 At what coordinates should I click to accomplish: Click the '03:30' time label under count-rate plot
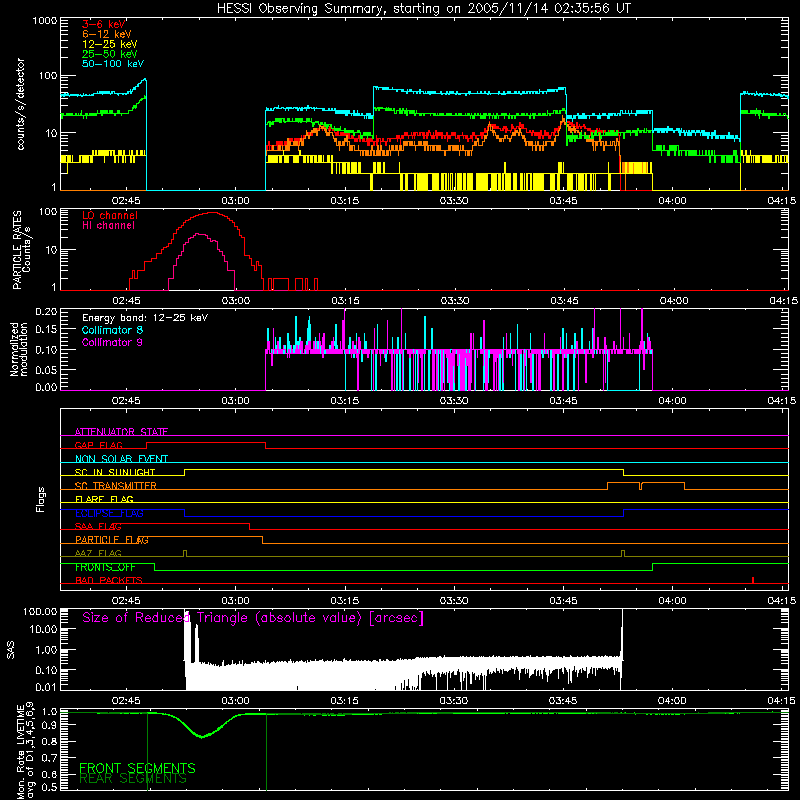(454, 201)
